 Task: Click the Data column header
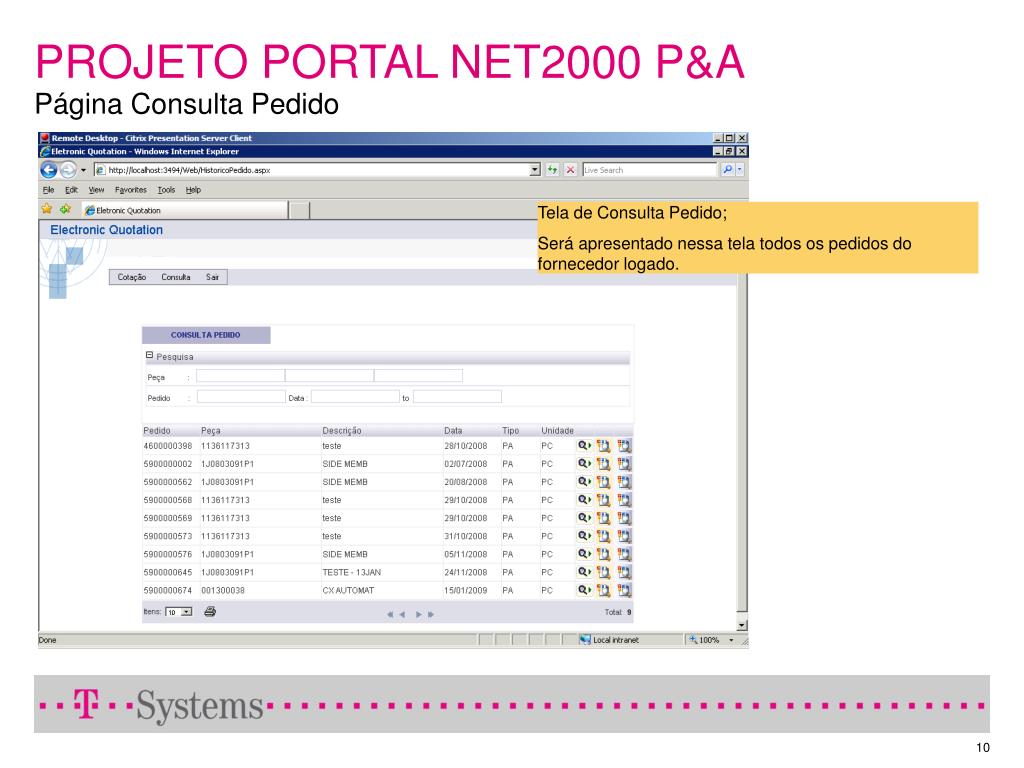tap(453, 431)
